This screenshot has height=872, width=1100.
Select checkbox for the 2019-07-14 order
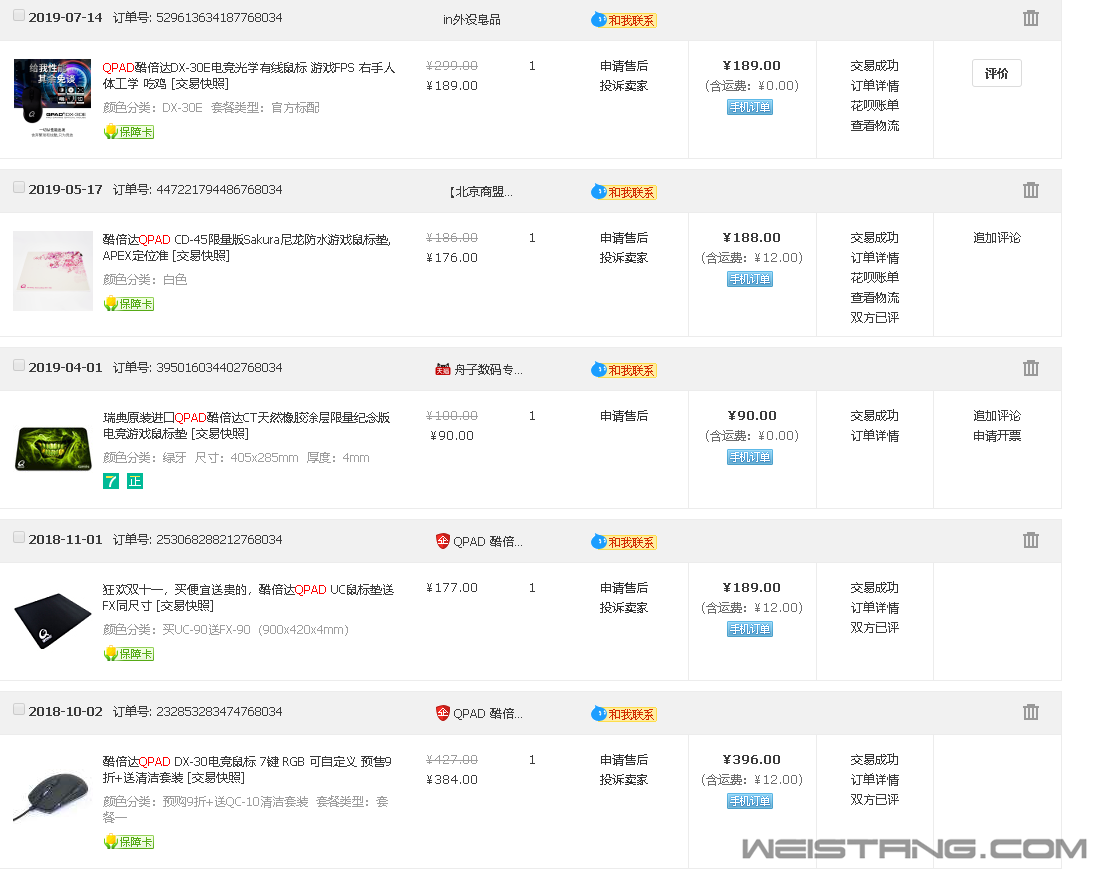point(19,15)
